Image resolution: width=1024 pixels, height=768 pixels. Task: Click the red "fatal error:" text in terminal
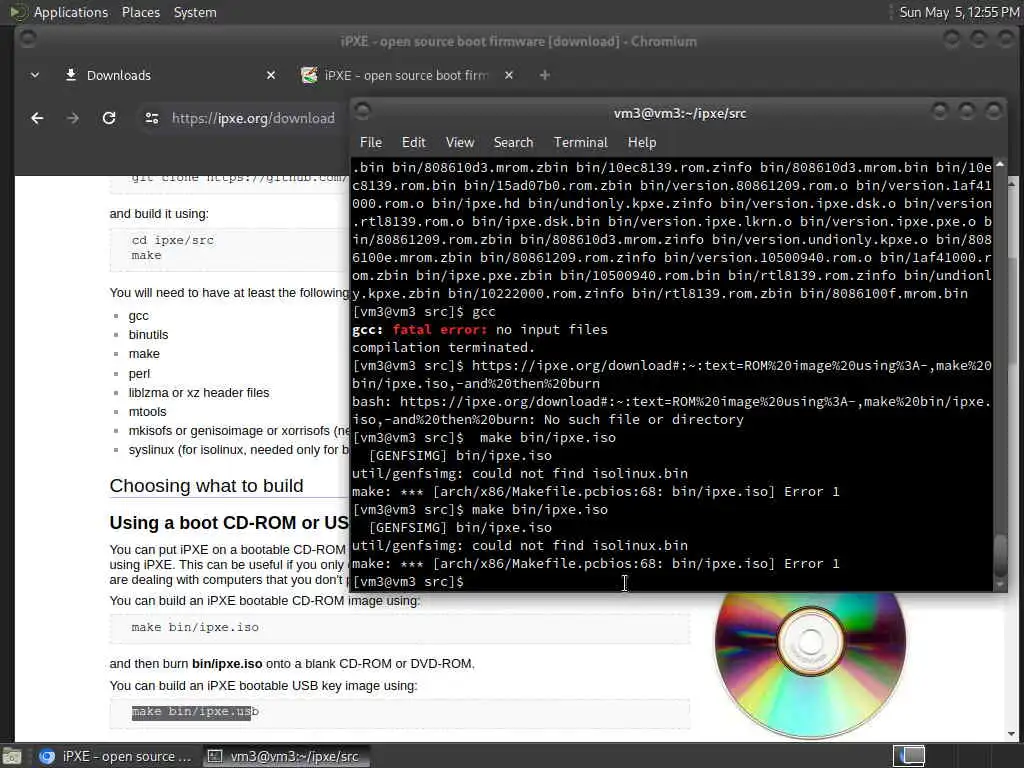439,330
